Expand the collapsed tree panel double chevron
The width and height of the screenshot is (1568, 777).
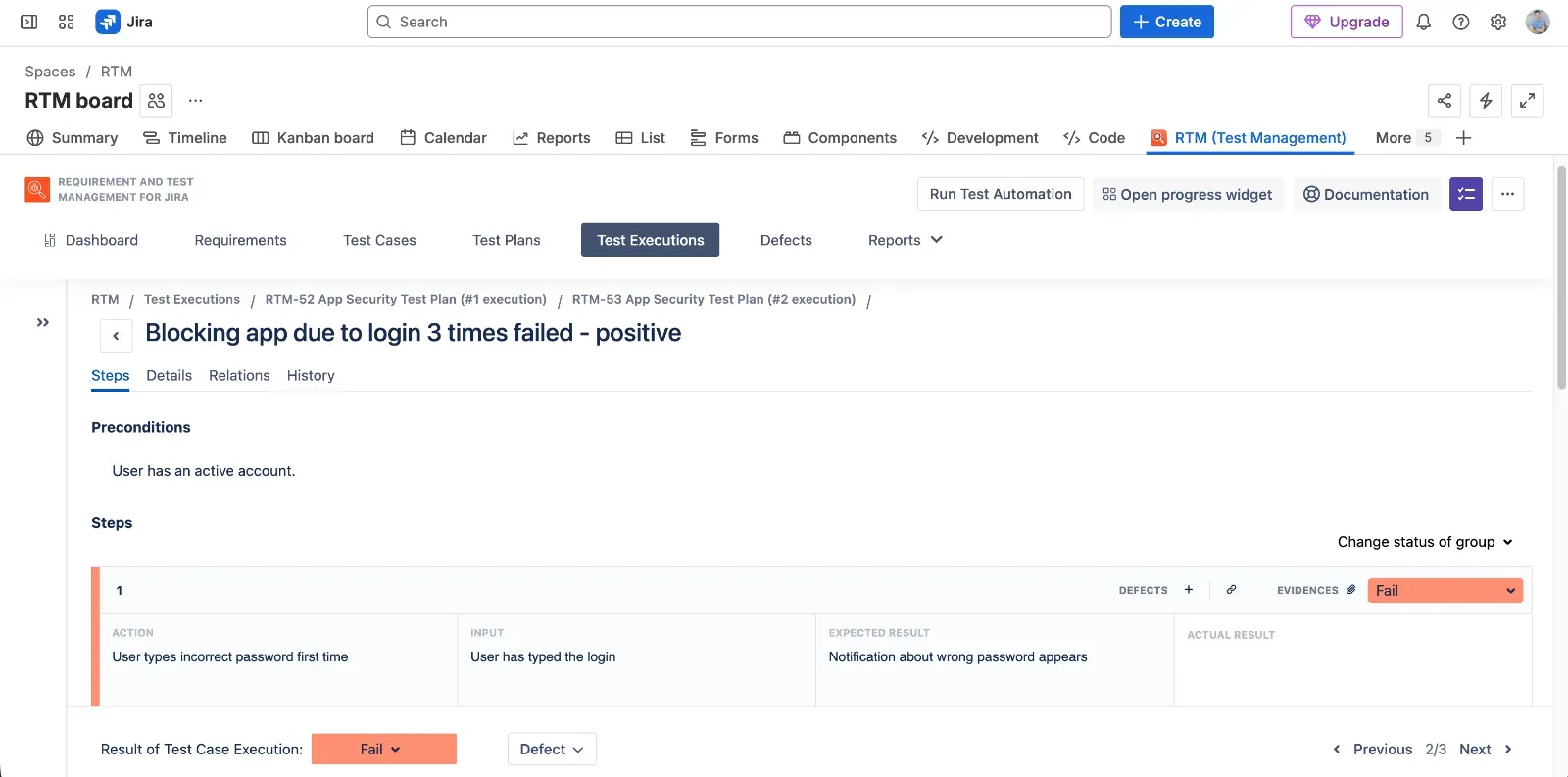[x=43, y=322]
